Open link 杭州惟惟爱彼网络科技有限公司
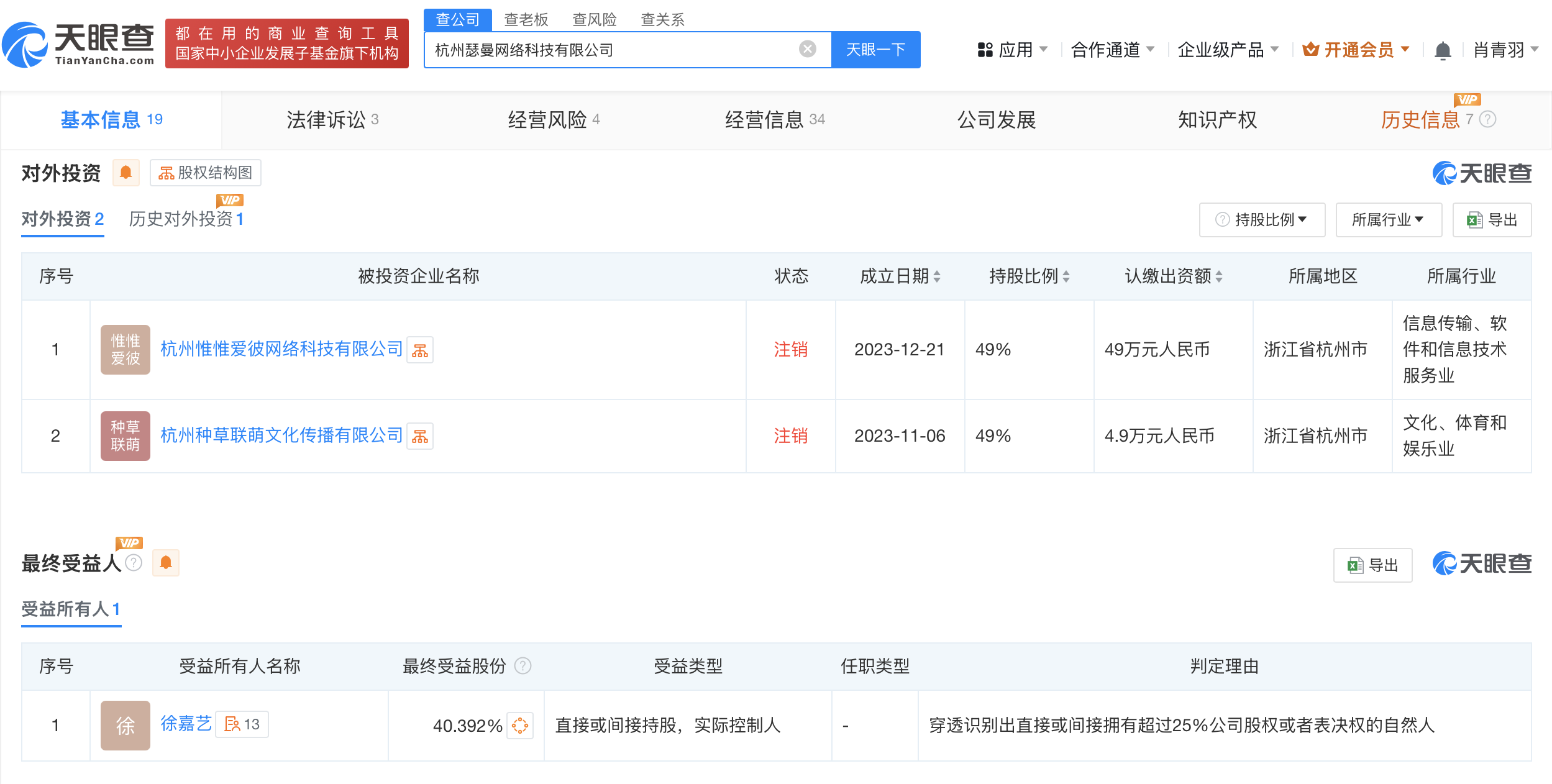The height and width of the screenshot is (784, 1552). tap(282, 349)
